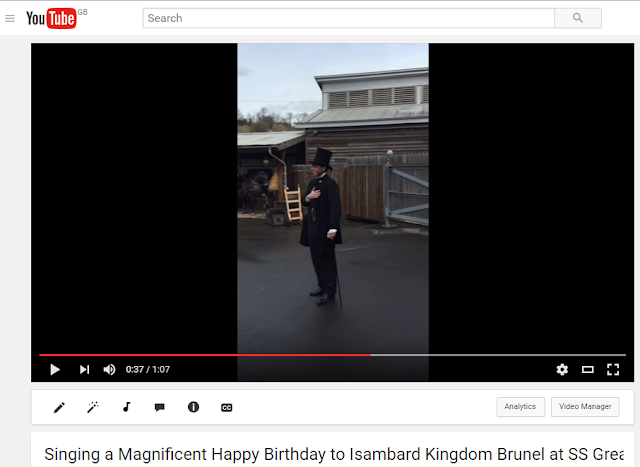Image resolution: width=640 pixels, height=467 pixels.
Task: Open the Annotations speech bubble tool
Action: click(x=160, y=407)
